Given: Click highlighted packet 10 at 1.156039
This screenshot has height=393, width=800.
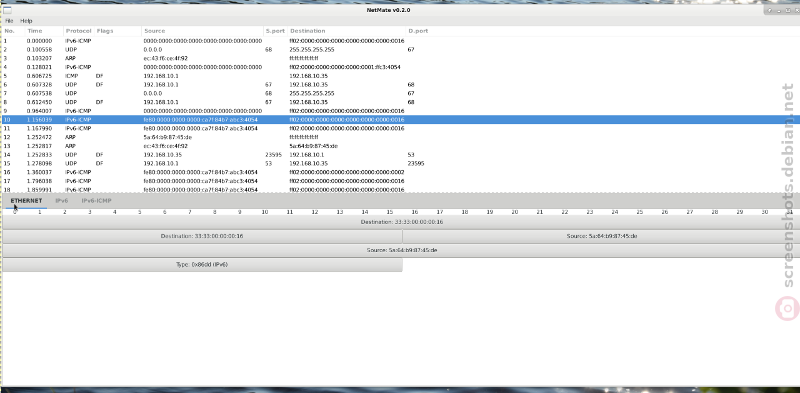Looking at the screenshot, I should point(400,119).
